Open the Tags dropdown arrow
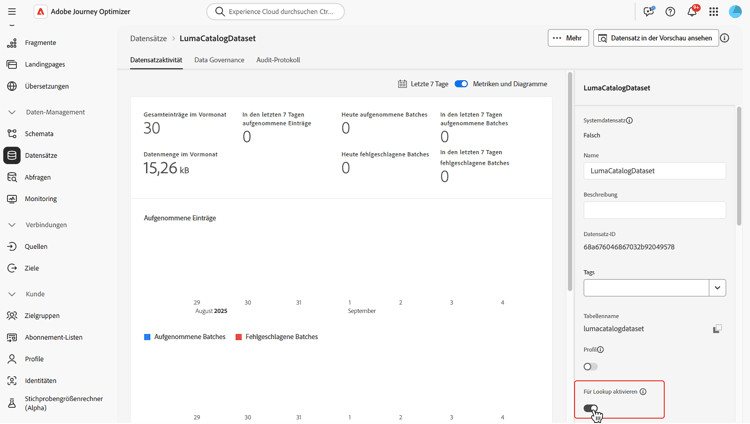 (717, 288)
